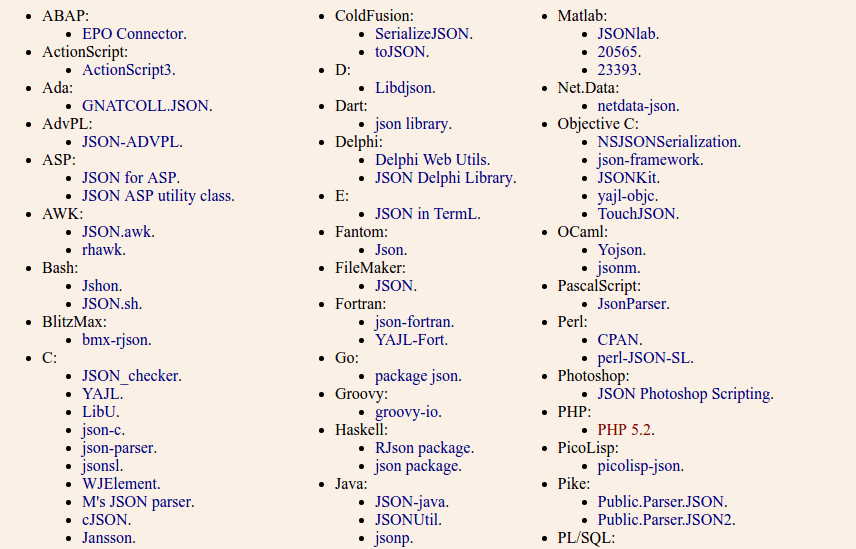Click the ActionScript3 link

tap(127, 70)
